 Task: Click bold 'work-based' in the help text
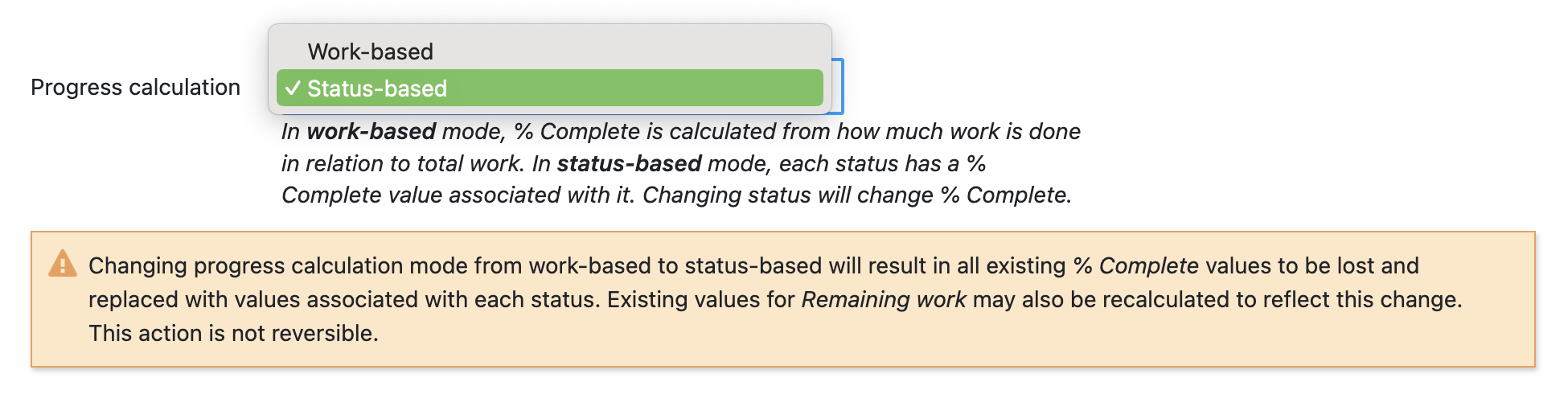pyautogui.click(x=371, y=131)
